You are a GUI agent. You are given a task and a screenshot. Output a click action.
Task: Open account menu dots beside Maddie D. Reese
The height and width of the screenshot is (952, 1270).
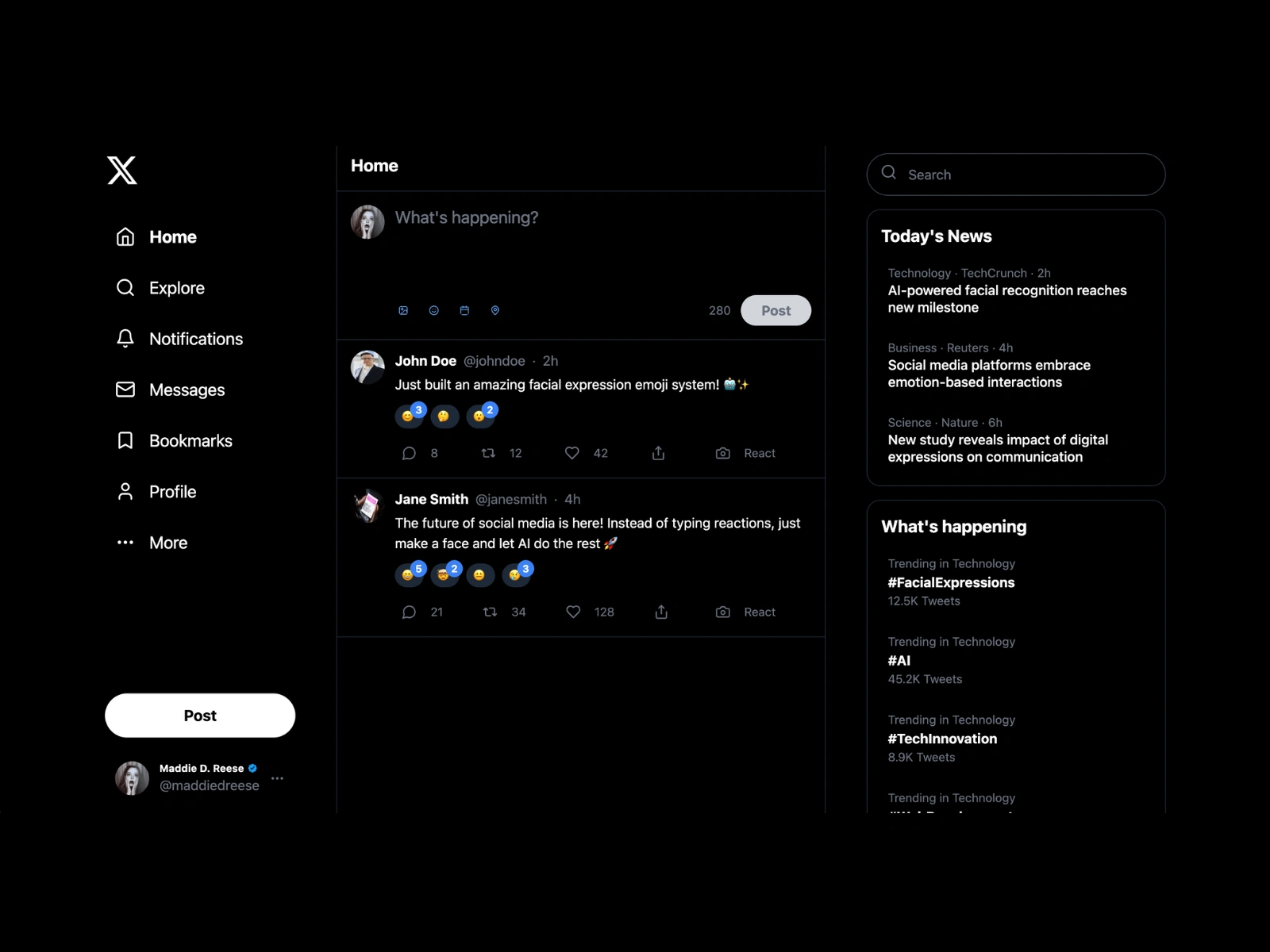pyautogui.click(x=277, y=778)
